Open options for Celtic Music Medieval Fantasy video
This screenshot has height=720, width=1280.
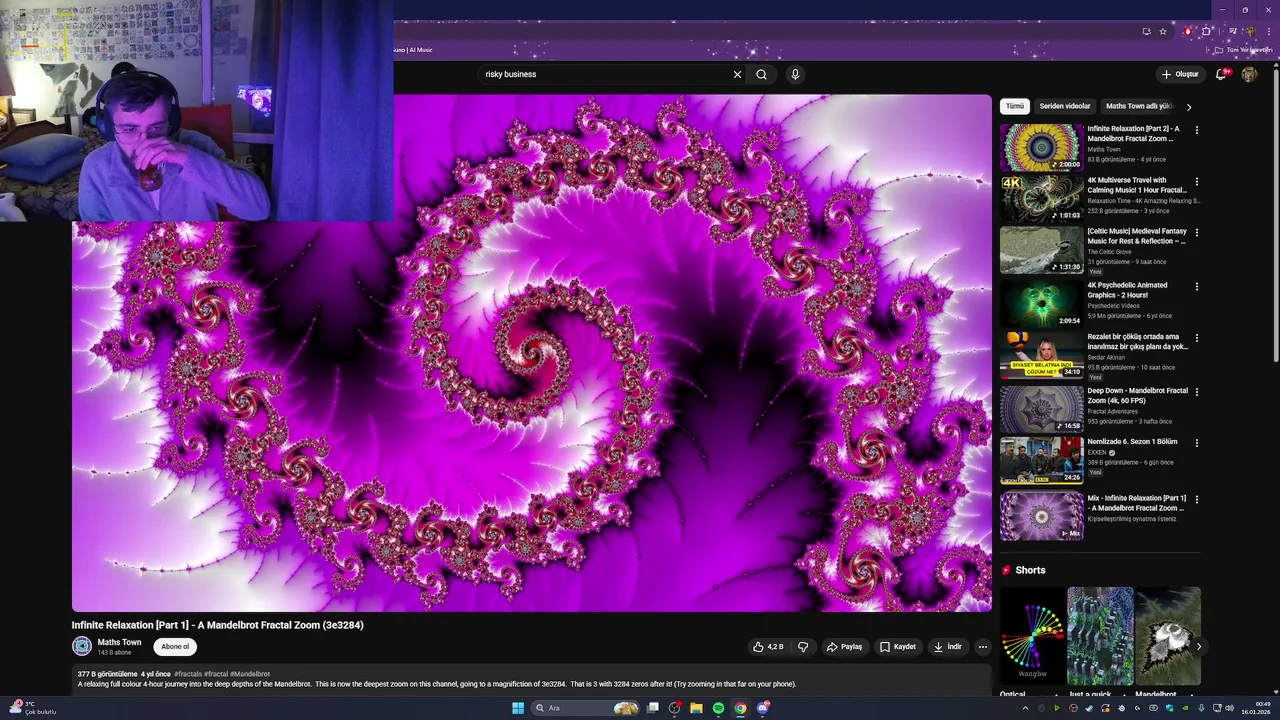coord(1197,232)
